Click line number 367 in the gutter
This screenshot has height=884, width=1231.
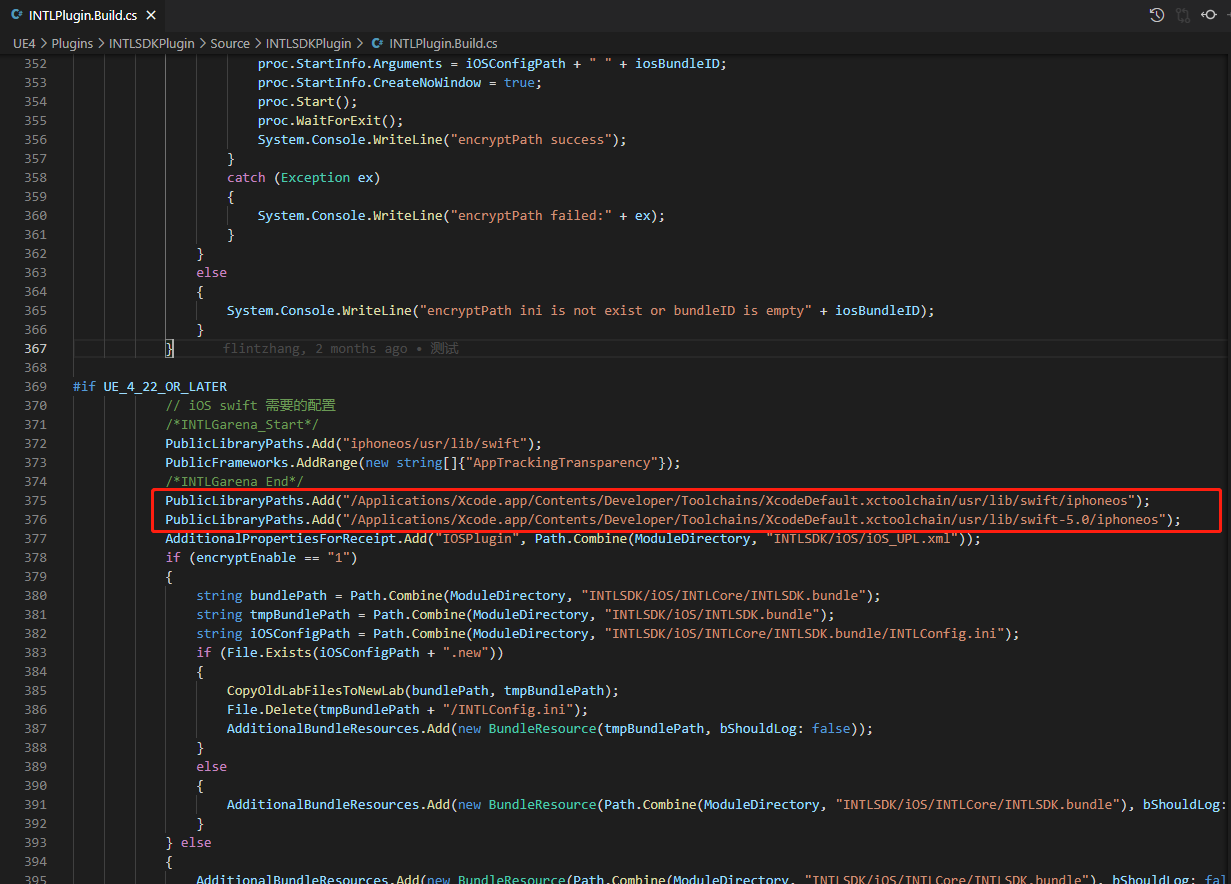36,348
